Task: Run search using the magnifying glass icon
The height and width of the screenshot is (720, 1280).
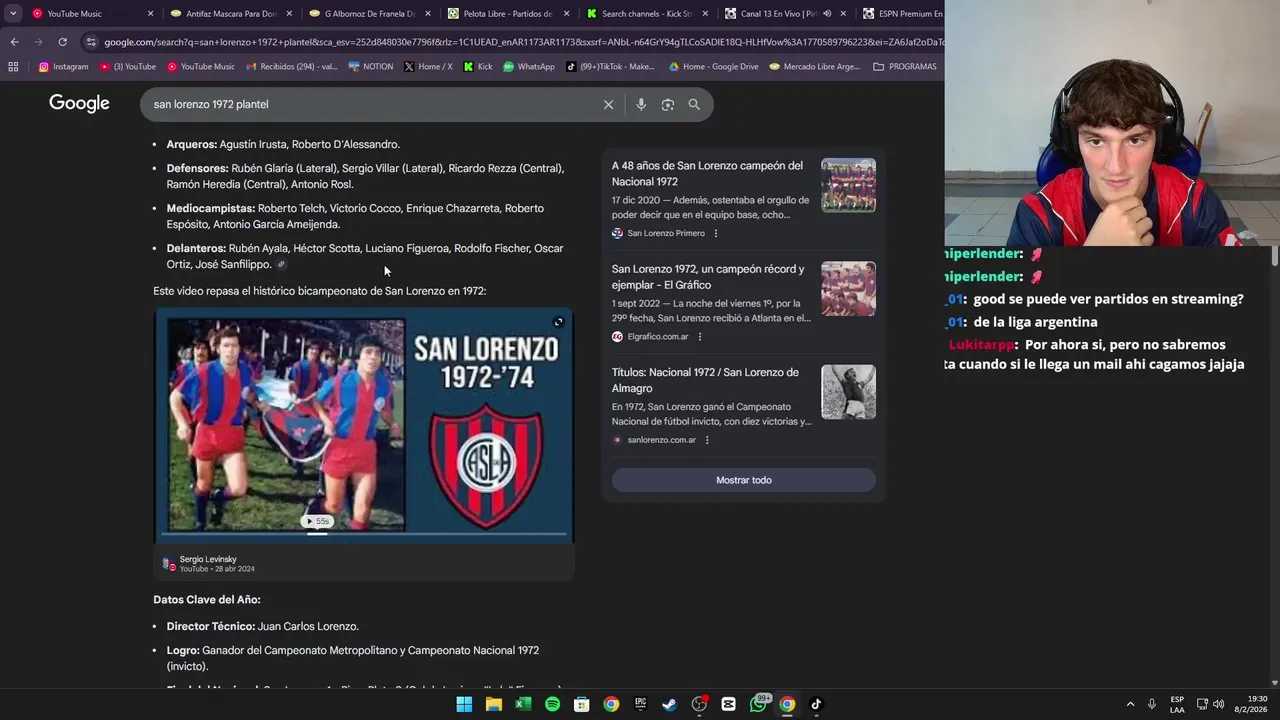Action: pyautogui.click(x=694, y=104)
